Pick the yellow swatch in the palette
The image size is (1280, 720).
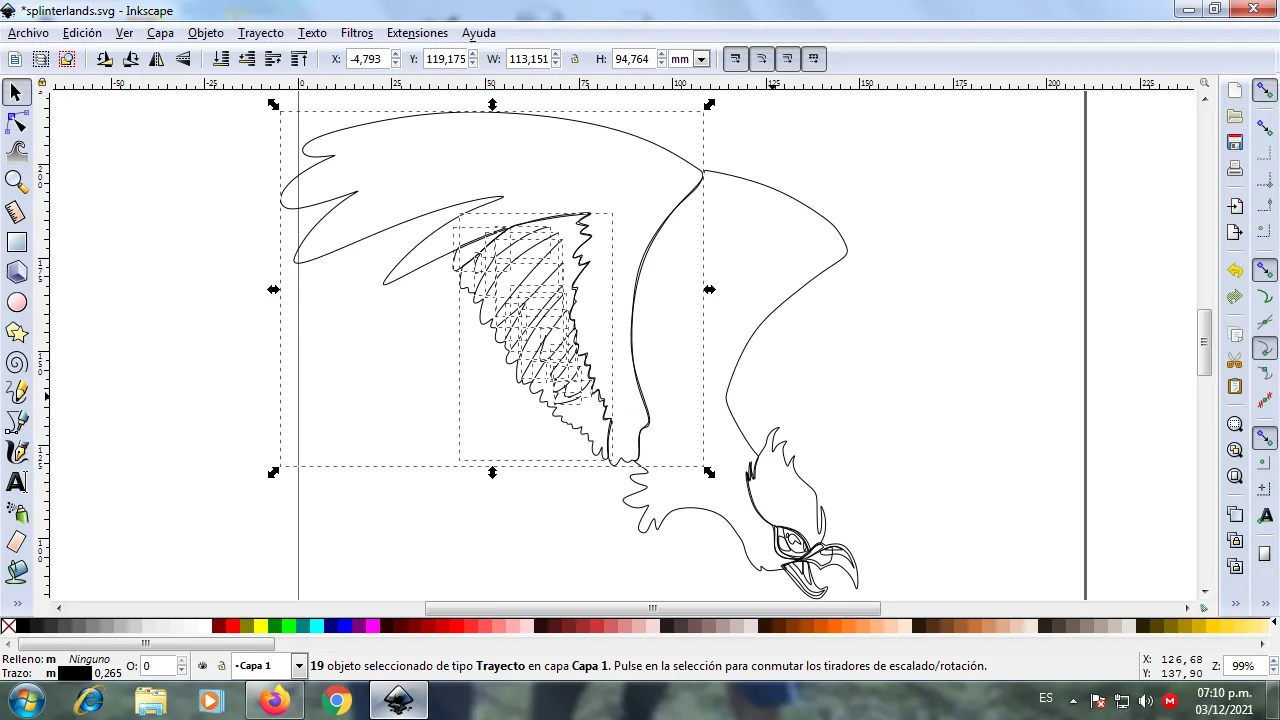point(260,627)
